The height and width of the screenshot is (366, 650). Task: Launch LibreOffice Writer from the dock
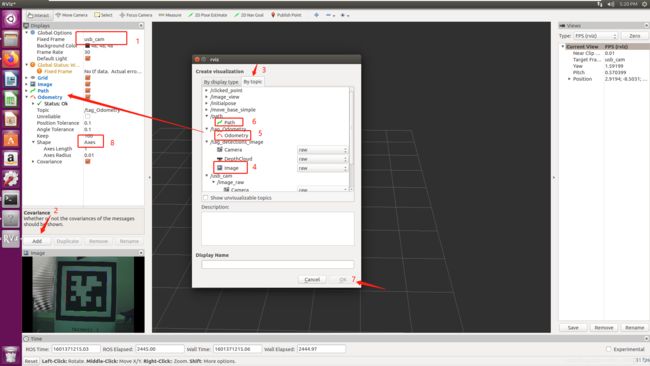(11, 79)
